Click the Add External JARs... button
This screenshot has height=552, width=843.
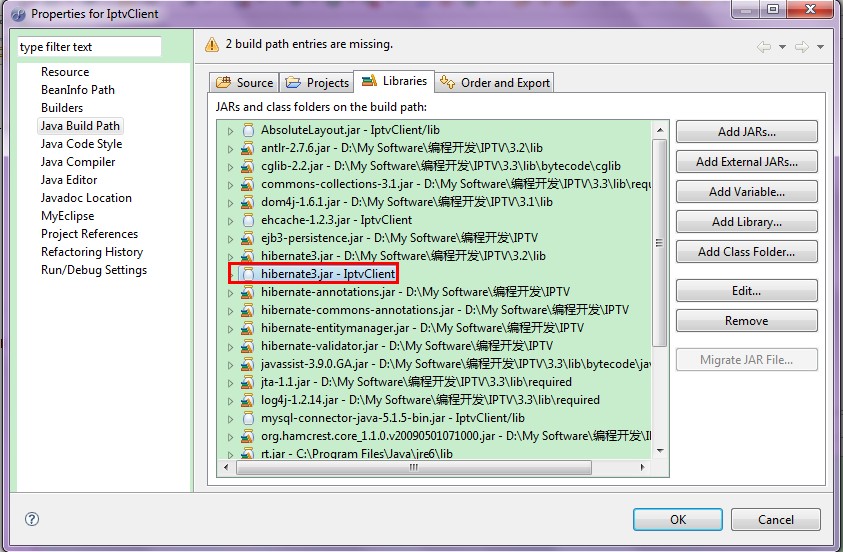[x=746, y=162]
